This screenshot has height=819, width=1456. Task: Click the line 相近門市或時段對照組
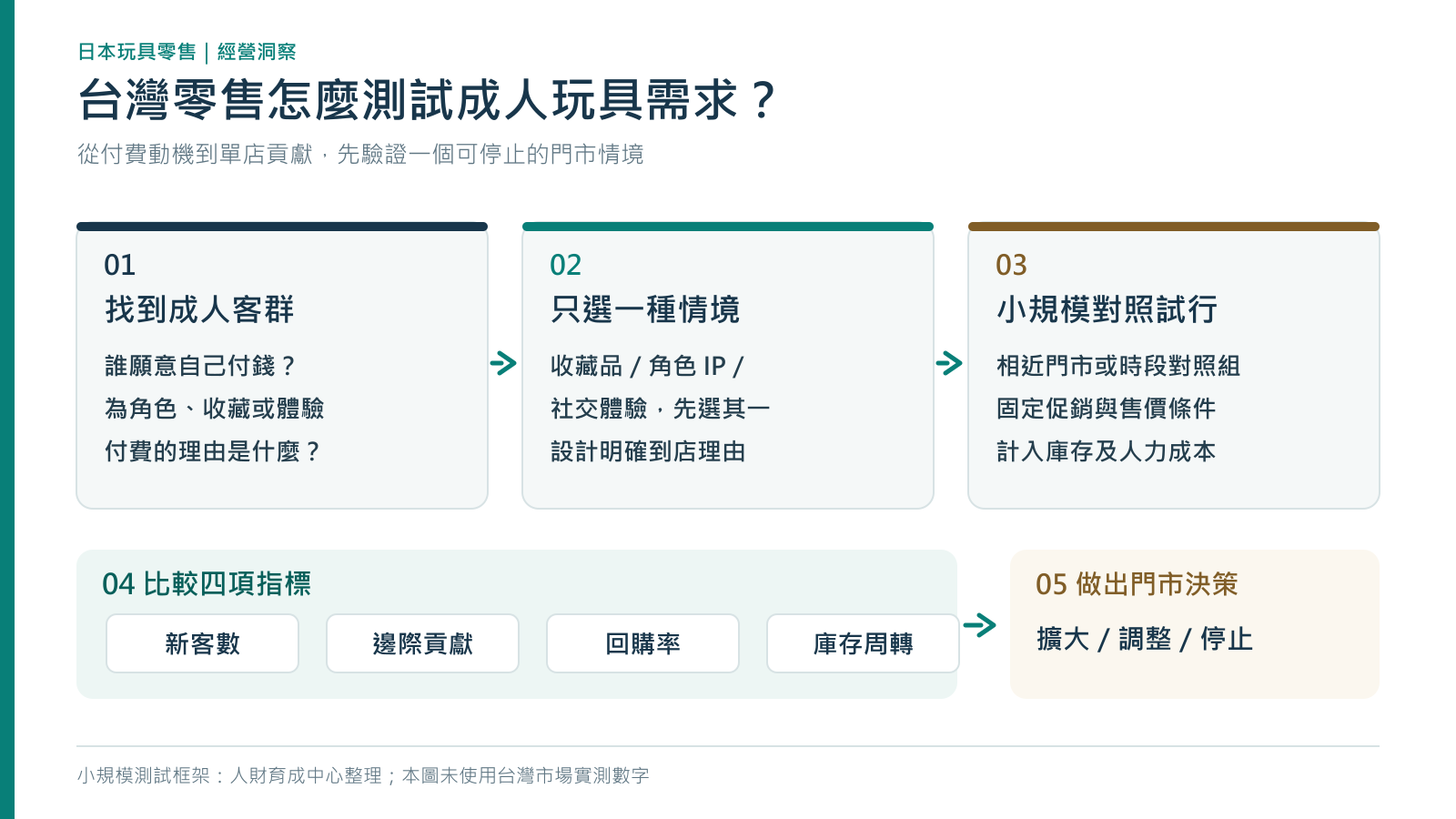coord(1118,366)
